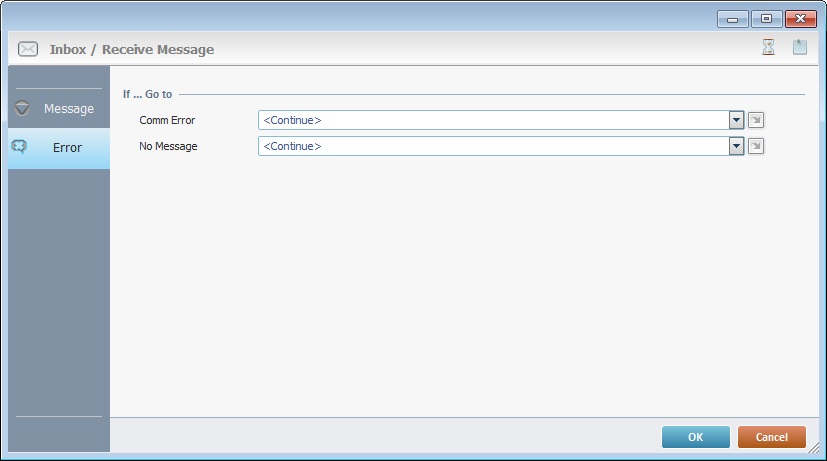Maximize the dialog window
Image resolution: width=827 pixels, height=461 pixels.
[x=766, y=19]
